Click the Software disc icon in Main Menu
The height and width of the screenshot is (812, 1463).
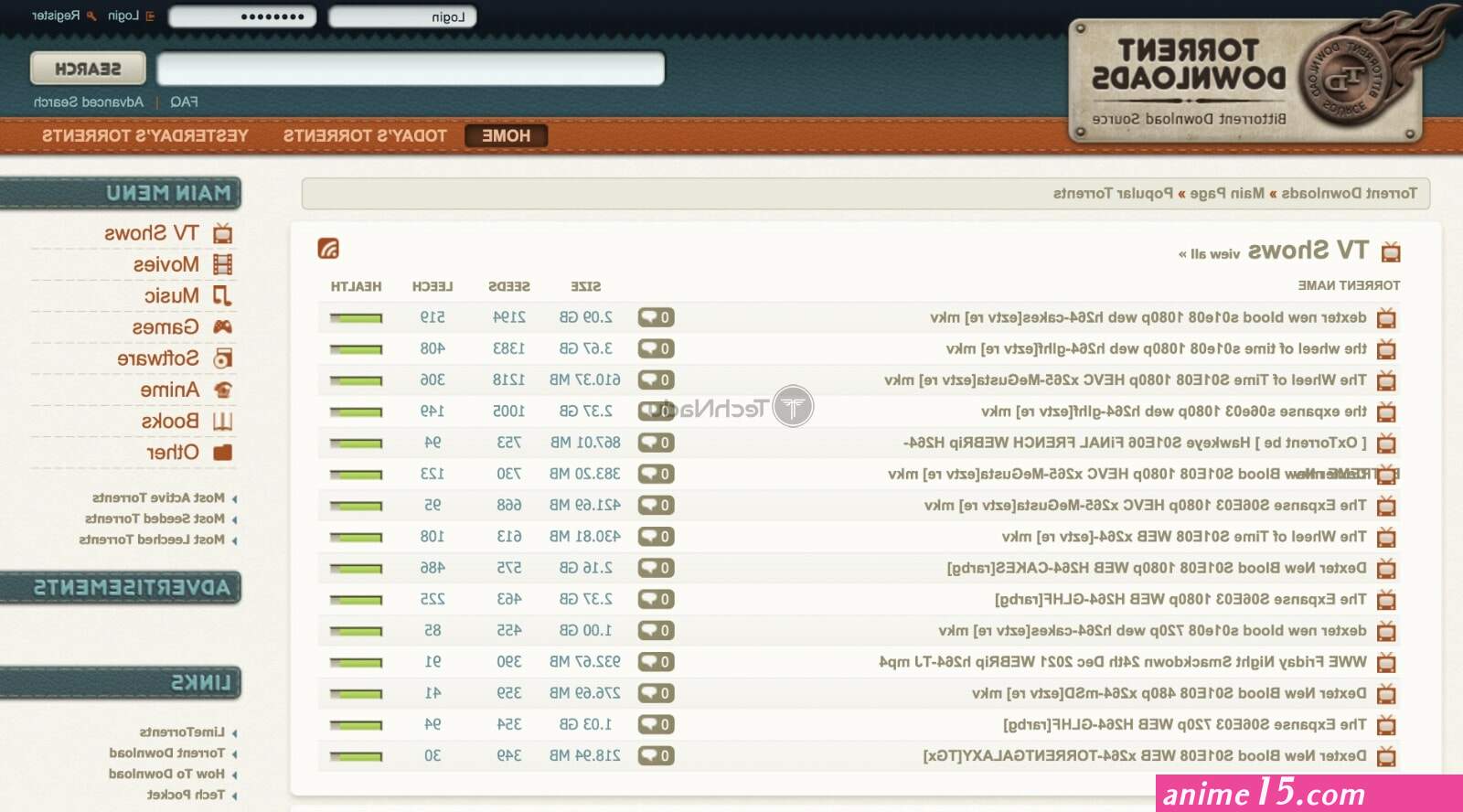pyautogui.click(x=222, y=358)
